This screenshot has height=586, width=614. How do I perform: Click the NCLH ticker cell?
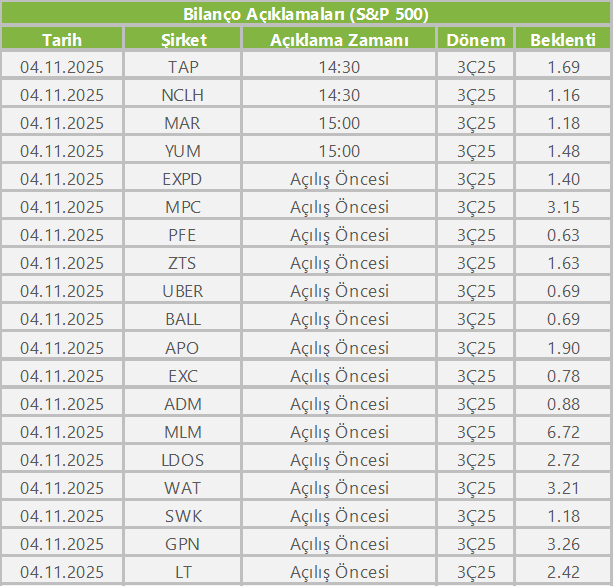tap(183, 95)
